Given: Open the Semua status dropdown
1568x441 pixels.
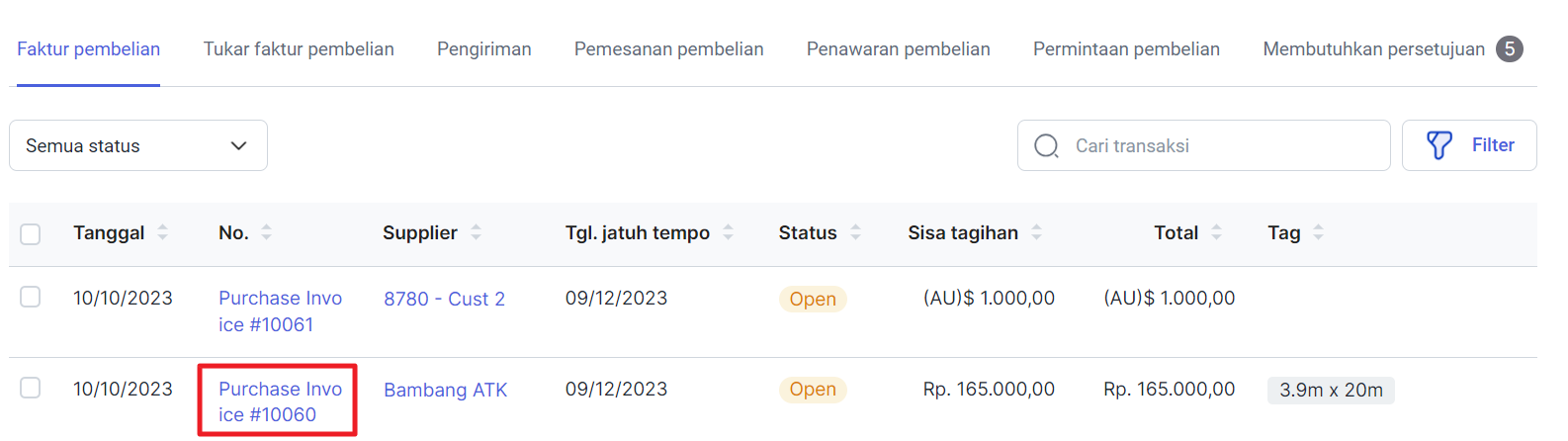Looking at the screenshot, I should coord(138,145).
